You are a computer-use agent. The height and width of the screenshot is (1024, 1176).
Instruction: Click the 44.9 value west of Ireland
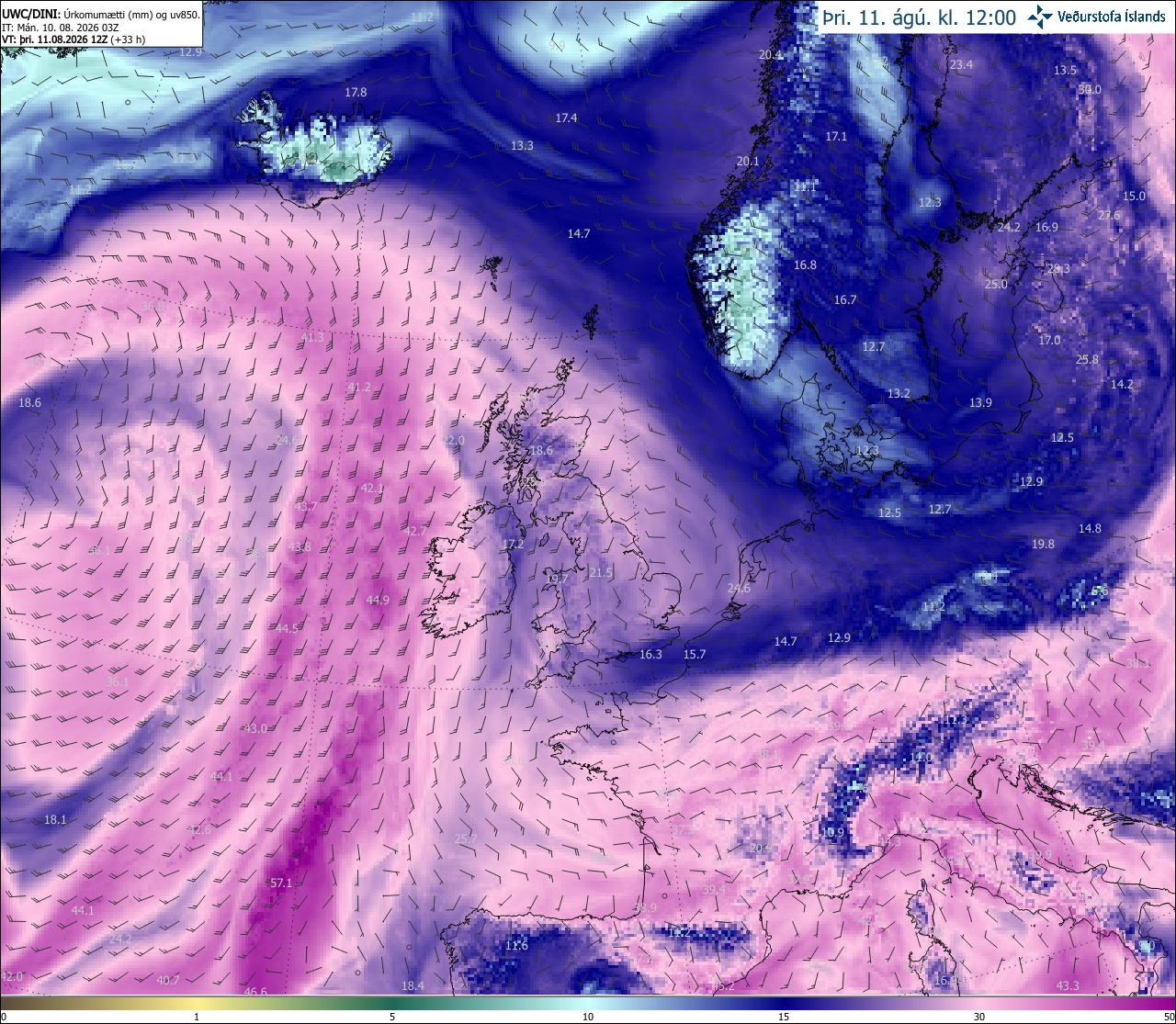(x=378, y=600)
